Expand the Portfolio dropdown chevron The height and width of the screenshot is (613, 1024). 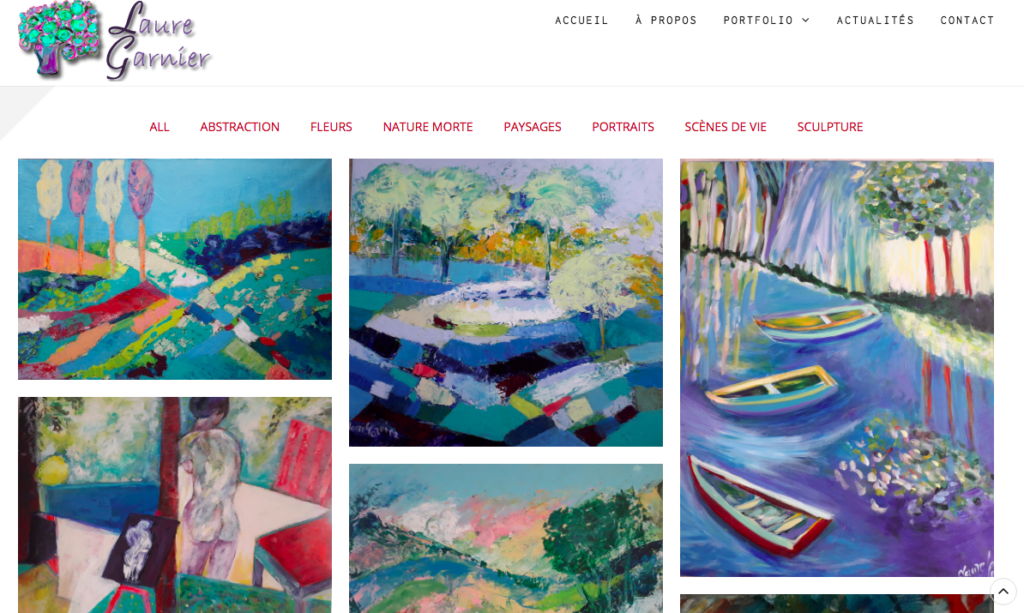806,20
